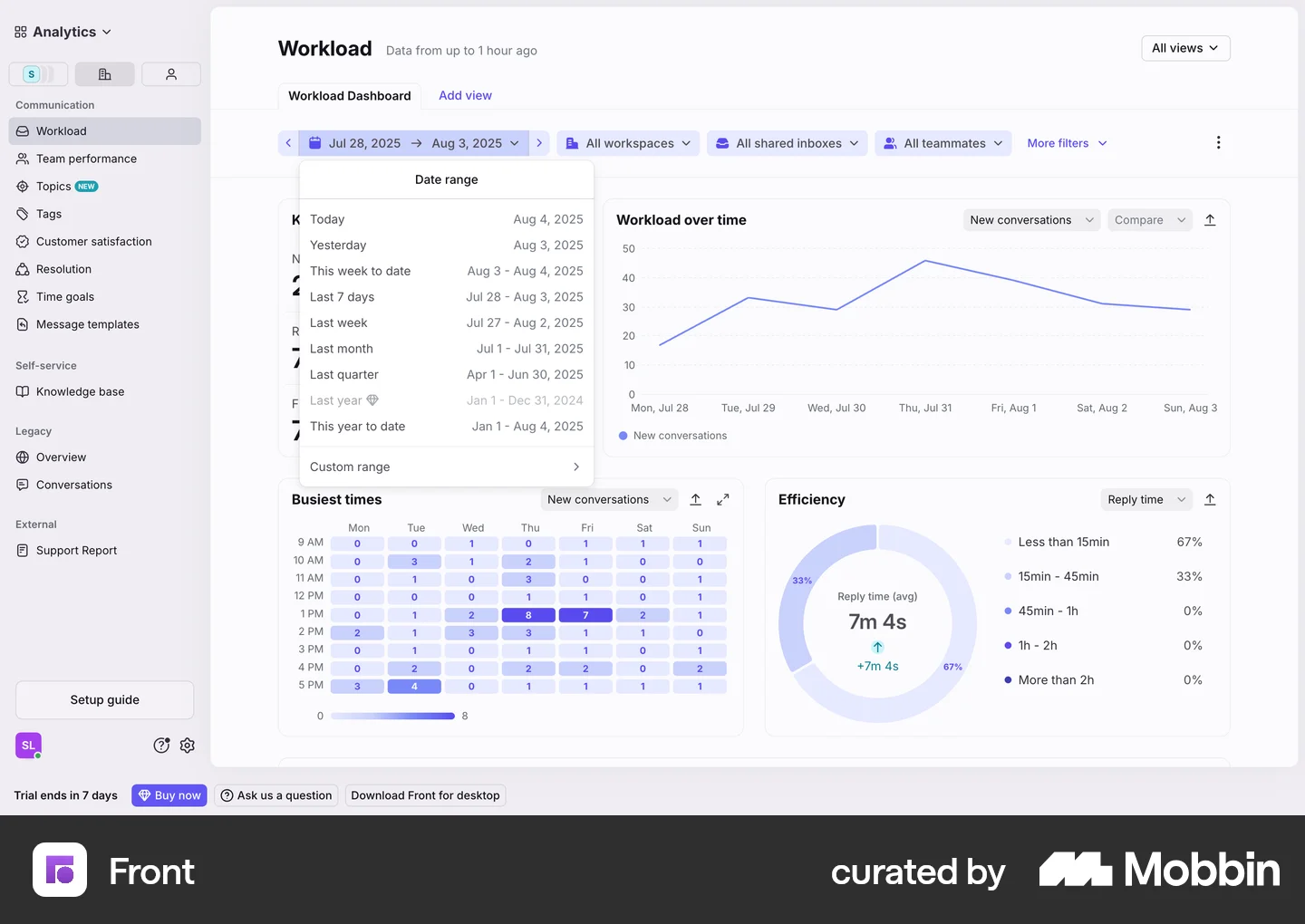Screen dimensions: 1305x924
Task: Open the All teammates filter
Action: pos(942,143)
